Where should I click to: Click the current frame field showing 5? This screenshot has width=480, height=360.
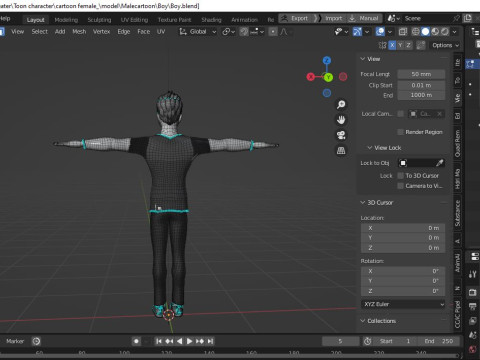(x=340, y=341)
